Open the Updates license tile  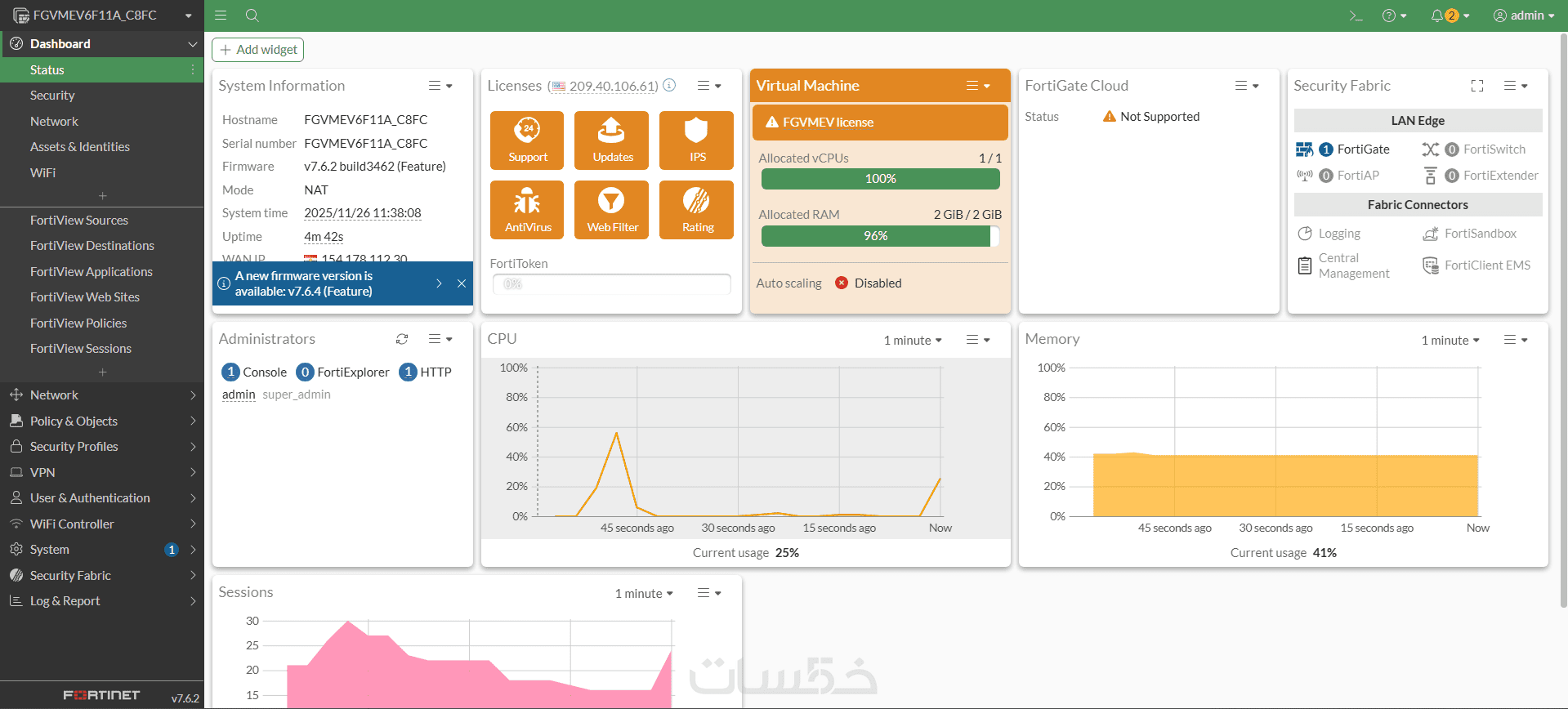[x=612, y=140]
